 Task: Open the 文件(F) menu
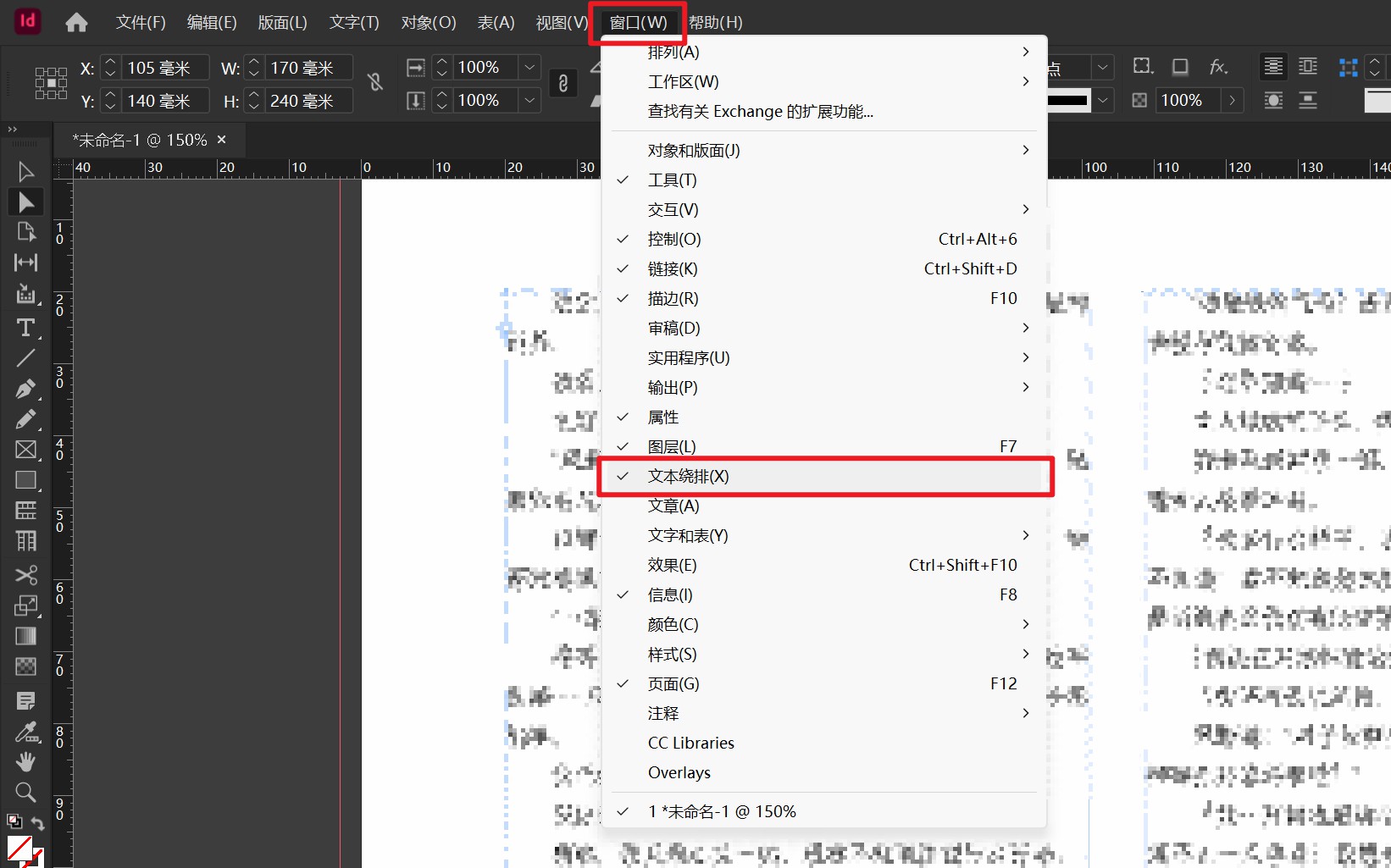pyautogui.click(x=141, y=22)
